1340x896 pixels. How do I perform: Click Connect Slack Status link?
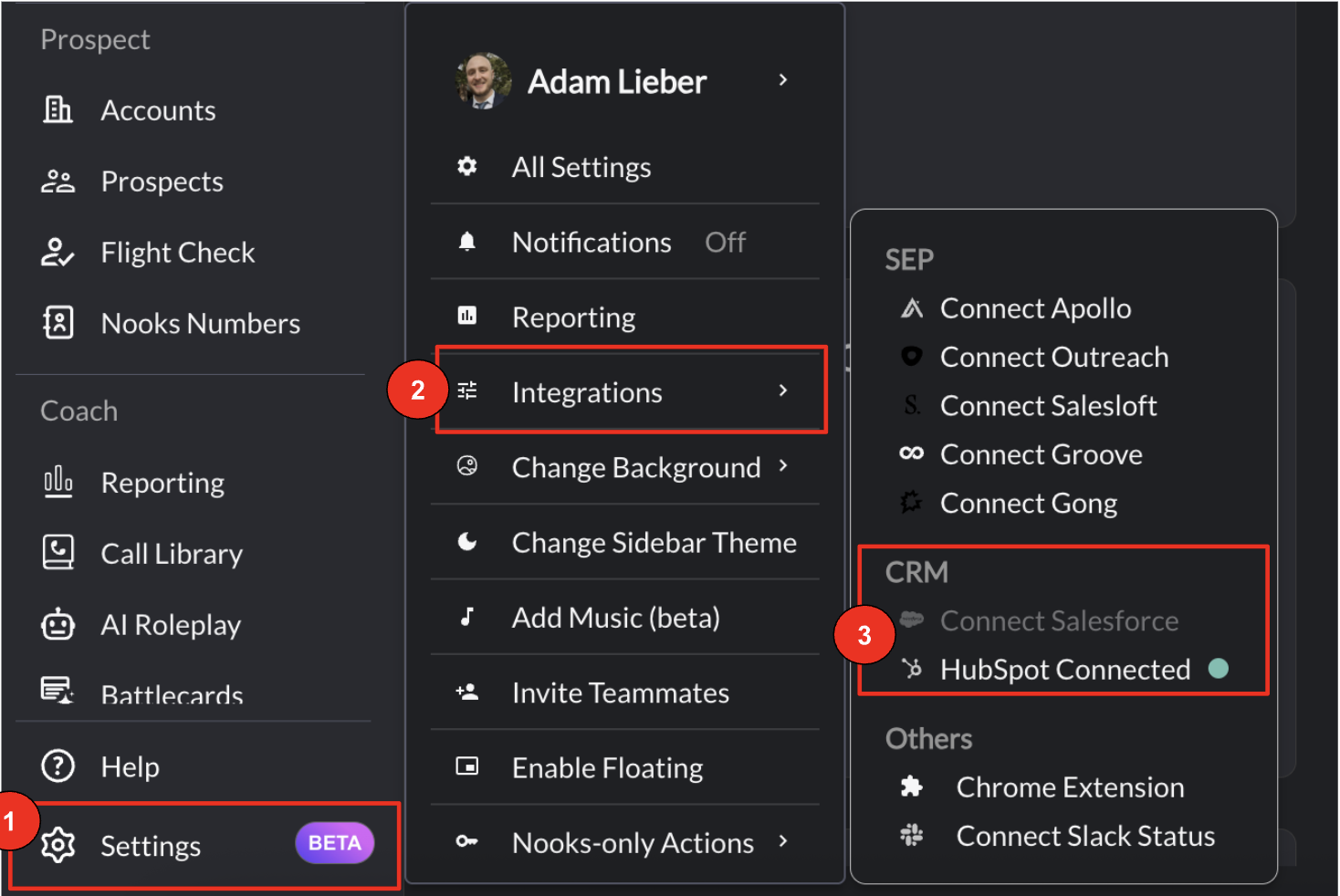click(1085, 836)
